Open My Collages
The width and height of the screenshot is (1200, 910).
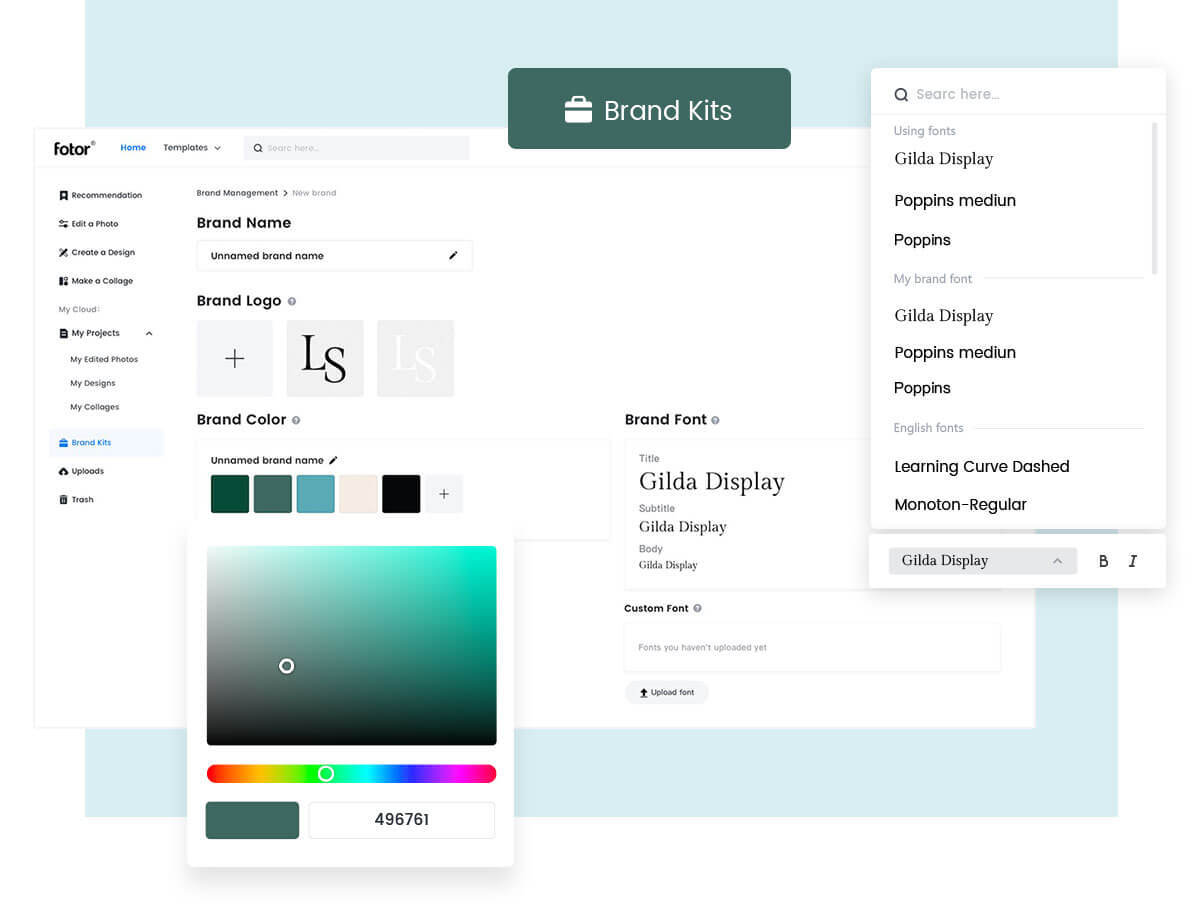(x=94, y=407)
